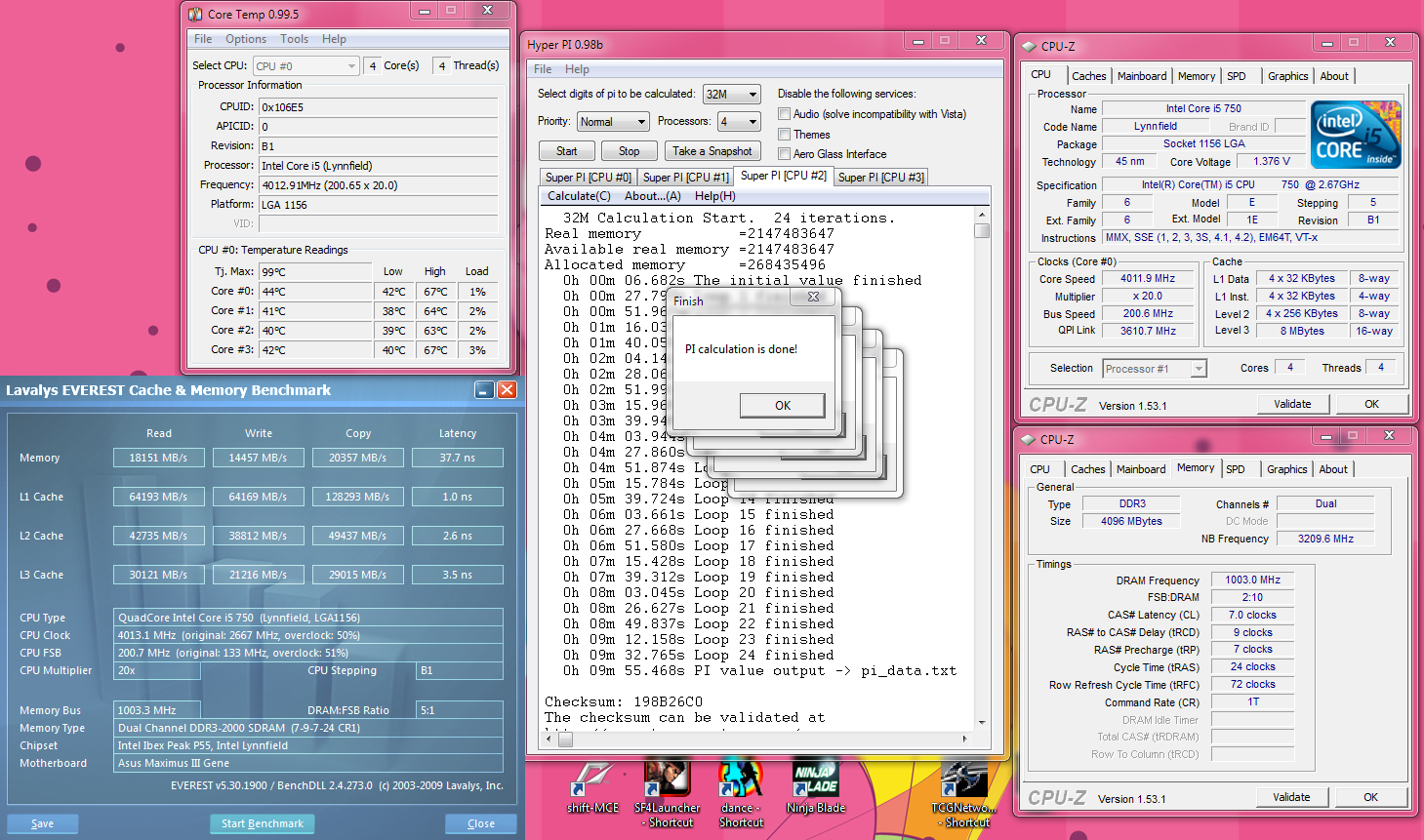Switch to the Super PI [CPU #1] tab

click(x=685, y=177)
